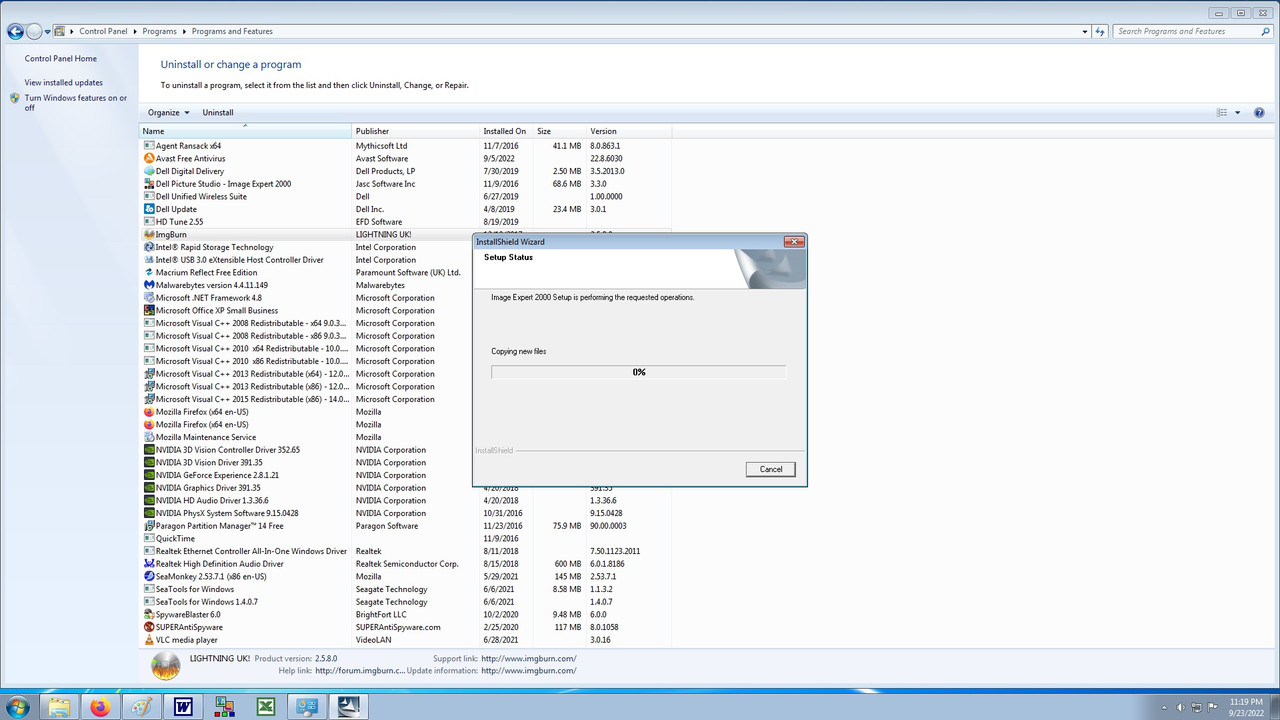
Task: Click the Programs breadcrumb in address bar
Action: (x=160, y=31)
